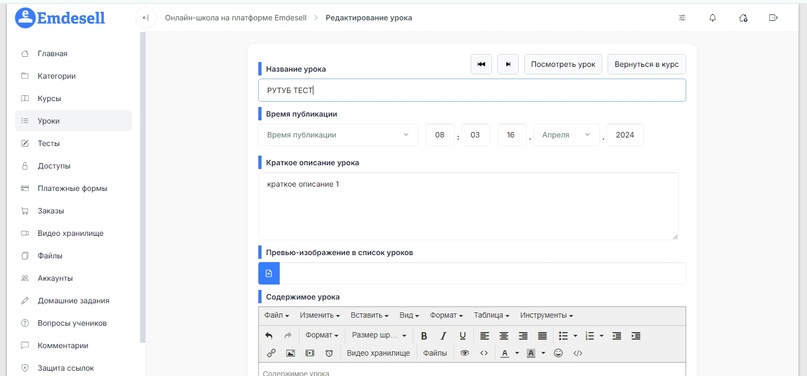Expand bulleted list style arrow

tap(575, 336)
